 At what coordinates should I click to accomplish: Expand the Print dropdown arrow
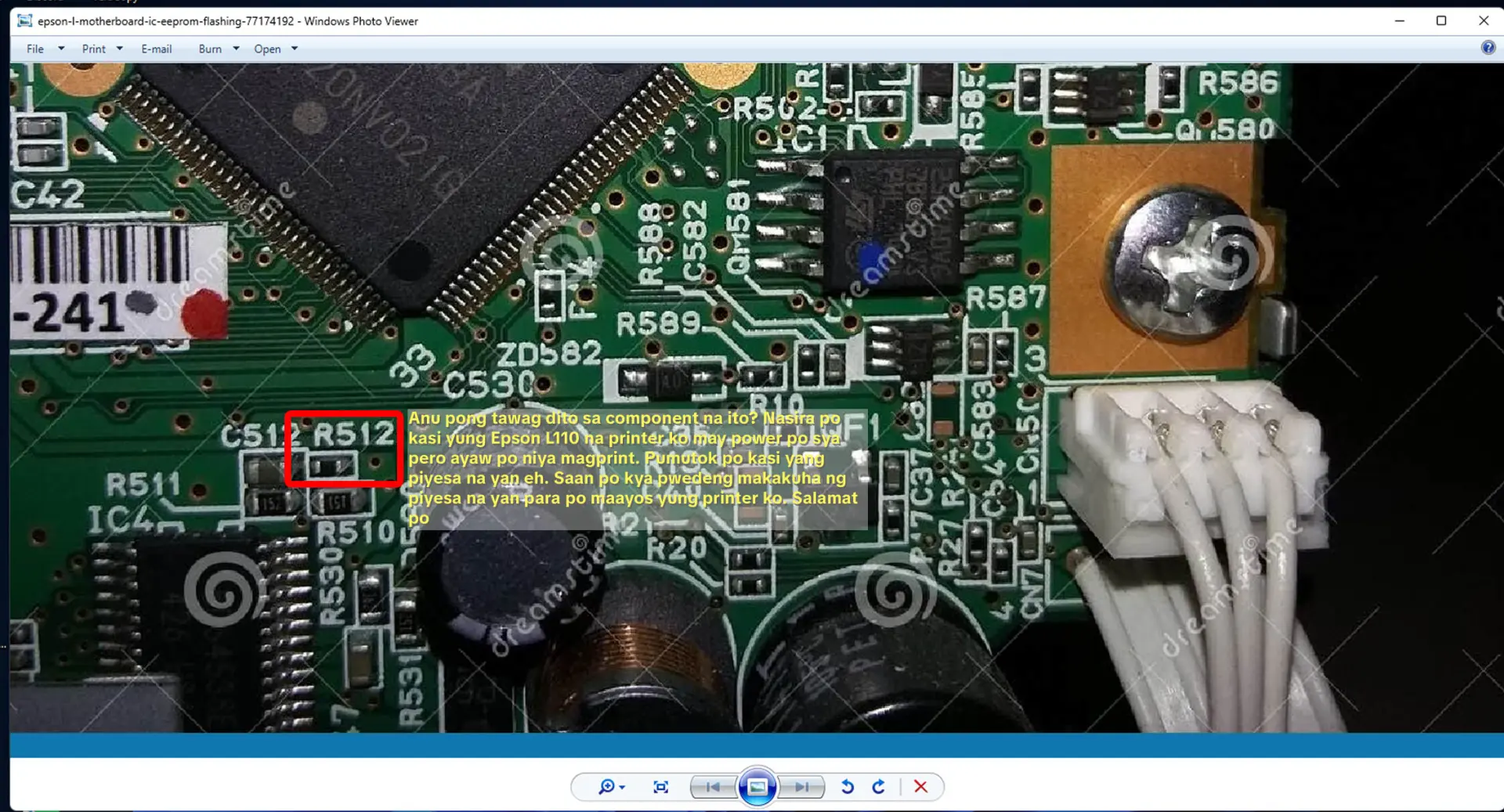point(120,49)
